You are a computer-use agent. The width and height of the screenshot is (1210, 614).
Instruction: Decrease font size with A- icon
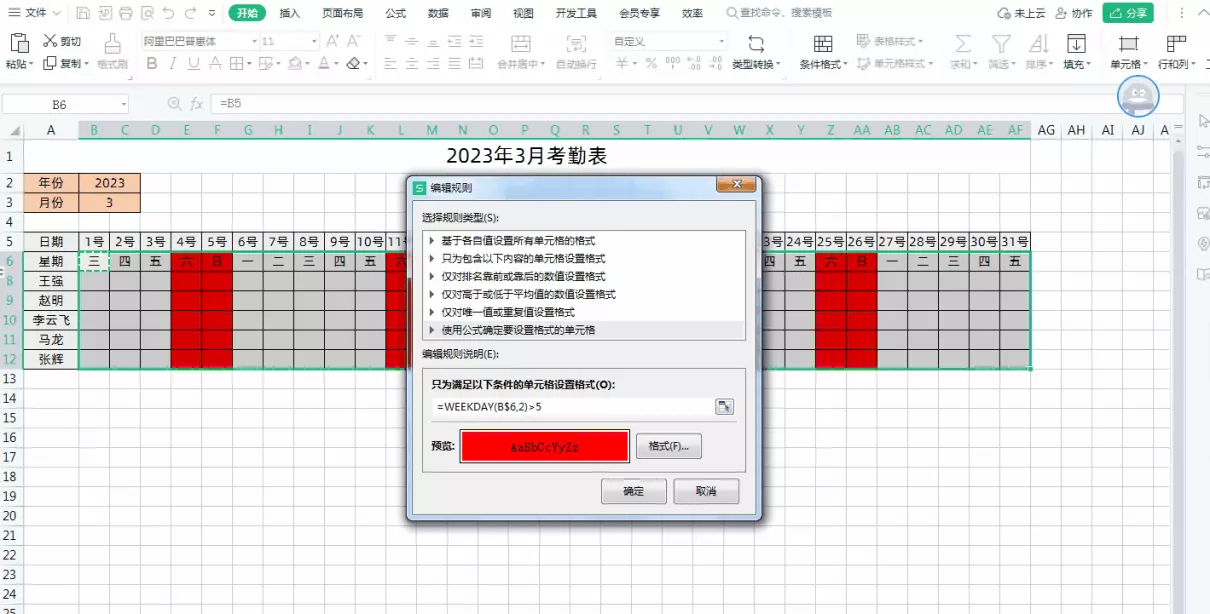tap(353, 42)
